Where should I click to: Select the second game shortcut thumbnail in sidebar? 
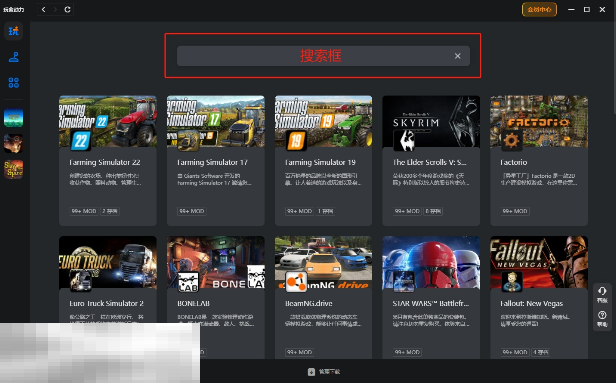(14, 143)
